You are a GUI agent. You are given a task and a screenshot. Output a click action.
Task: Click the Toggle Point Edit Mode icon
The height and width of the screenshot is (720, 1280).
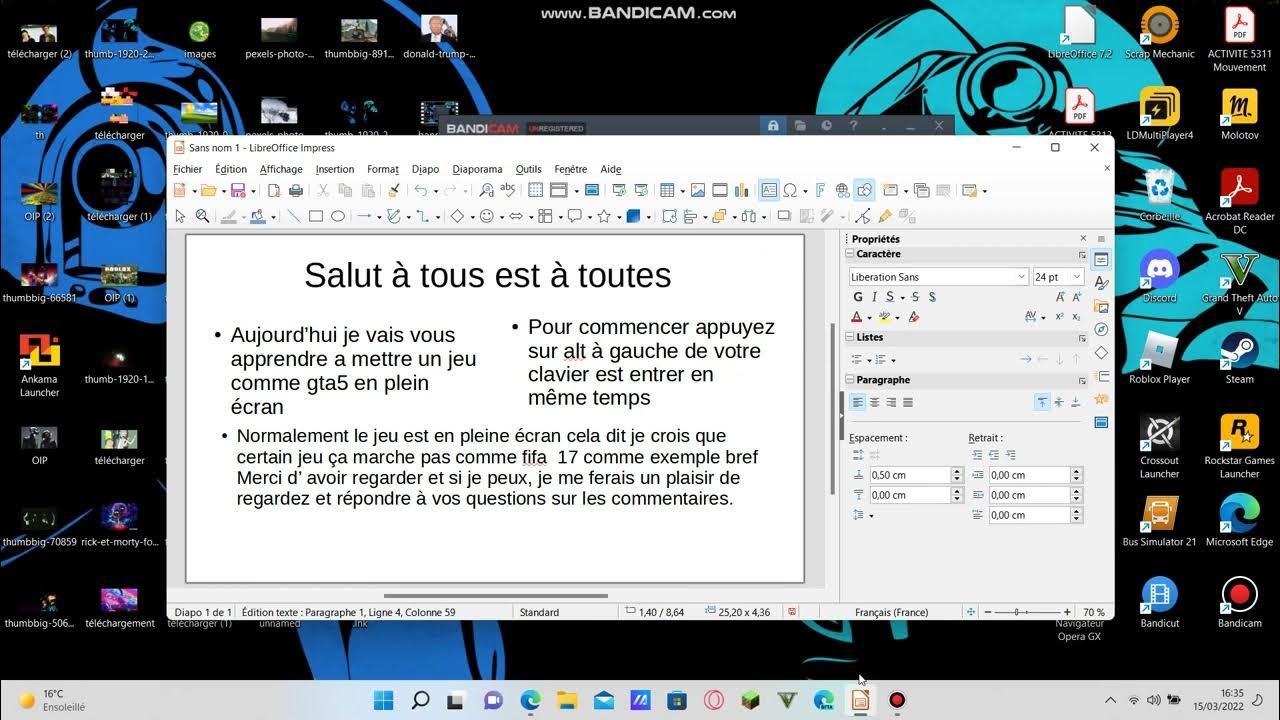[863, 216]
